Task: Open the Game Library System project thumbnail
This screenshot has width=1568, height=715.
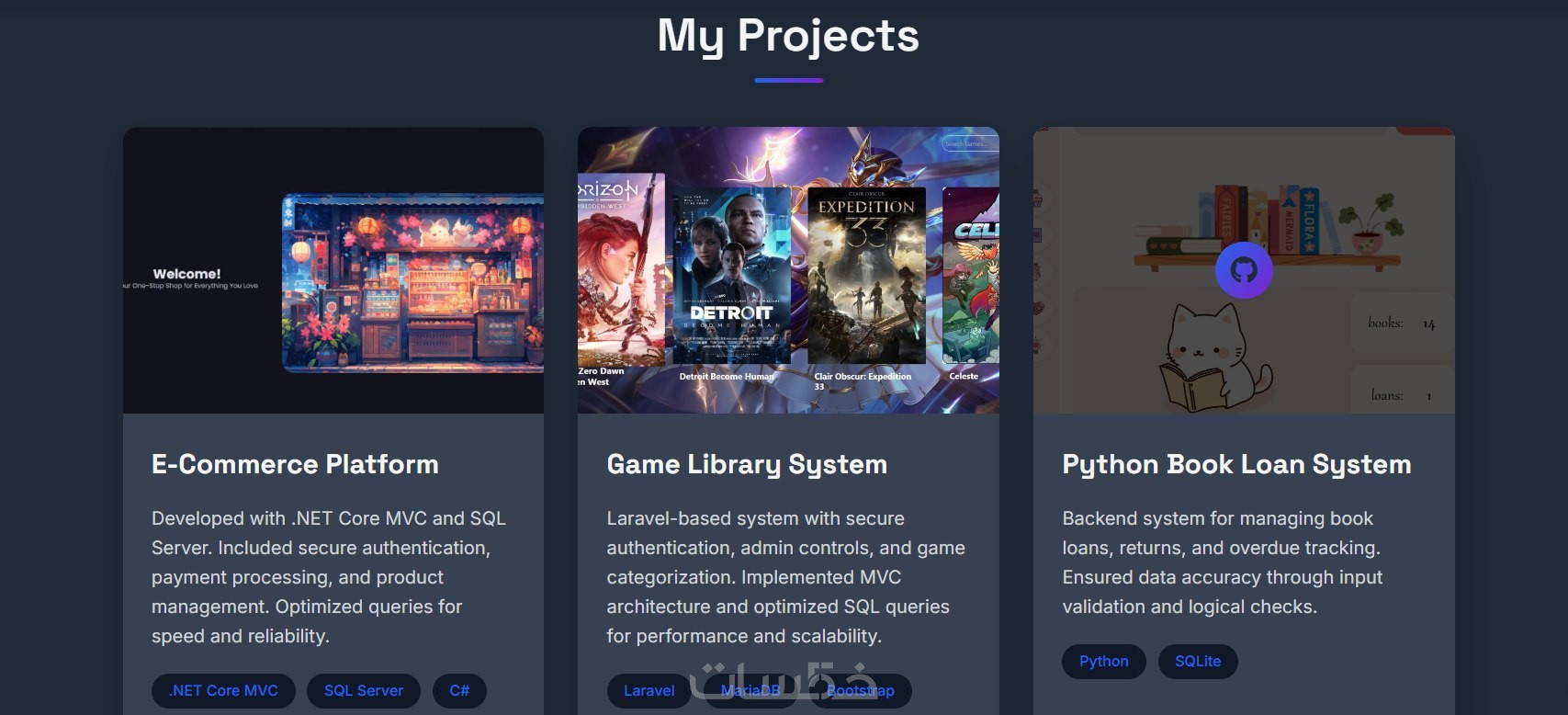Action: [x=788, y=270]
